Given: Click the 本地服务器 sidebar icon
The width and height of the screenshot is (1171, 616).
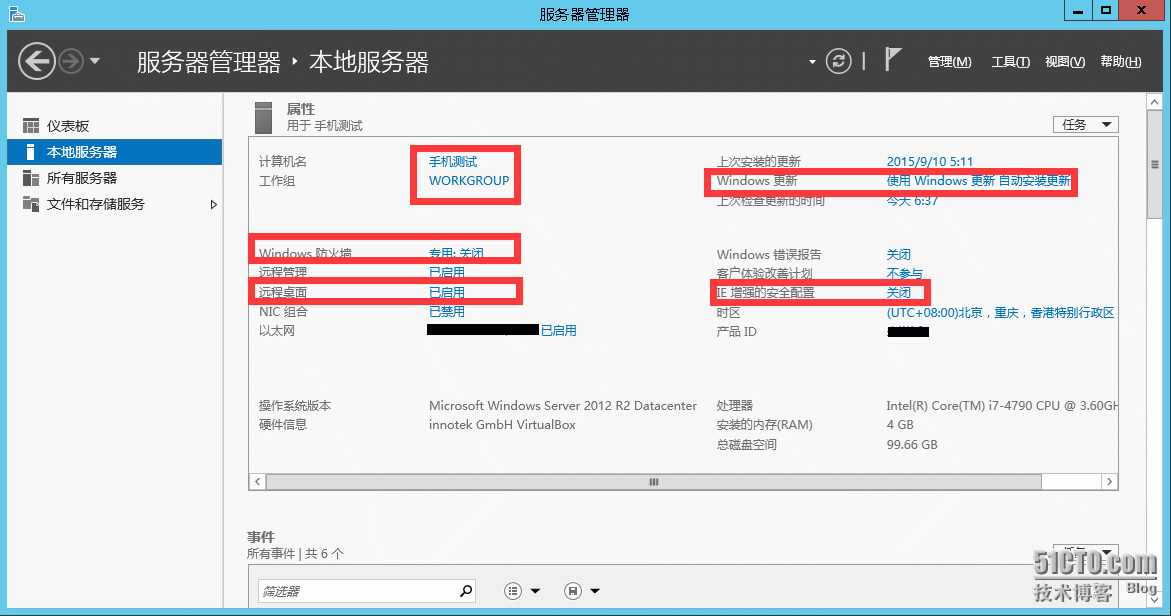Looking at the screenshot, I should 30,152.
